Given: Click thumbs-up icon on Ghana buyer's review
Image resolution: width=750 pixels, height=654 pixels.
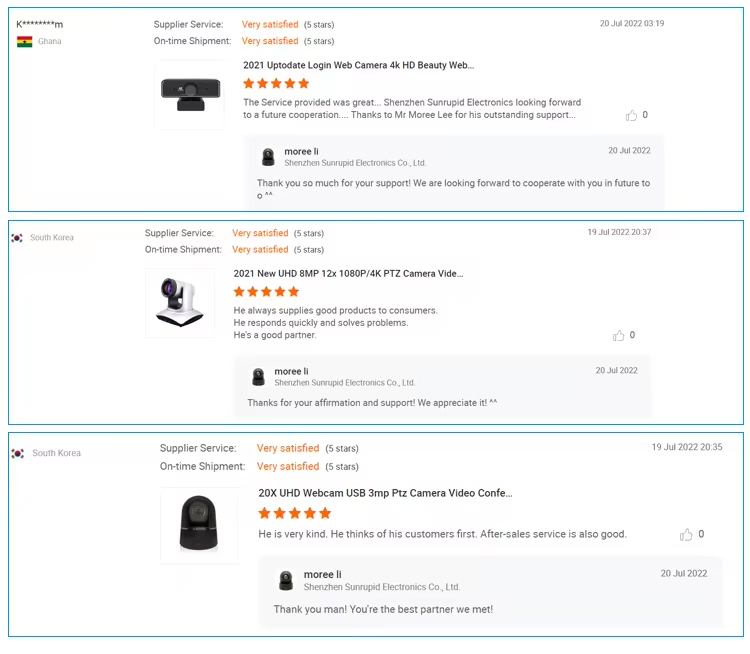Looking at the screenshot, I should tap(631, 115).
